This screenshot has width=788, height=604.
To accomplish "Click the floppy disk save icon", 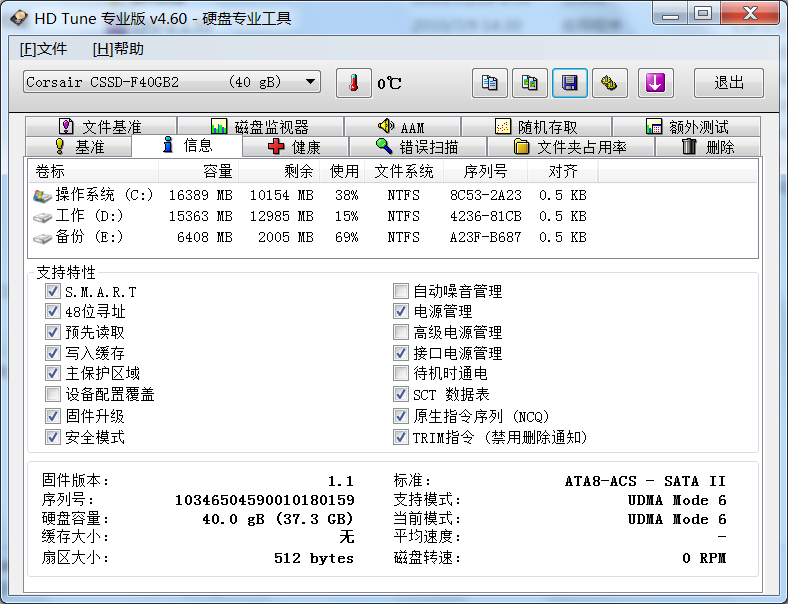I will coord(570,83).
